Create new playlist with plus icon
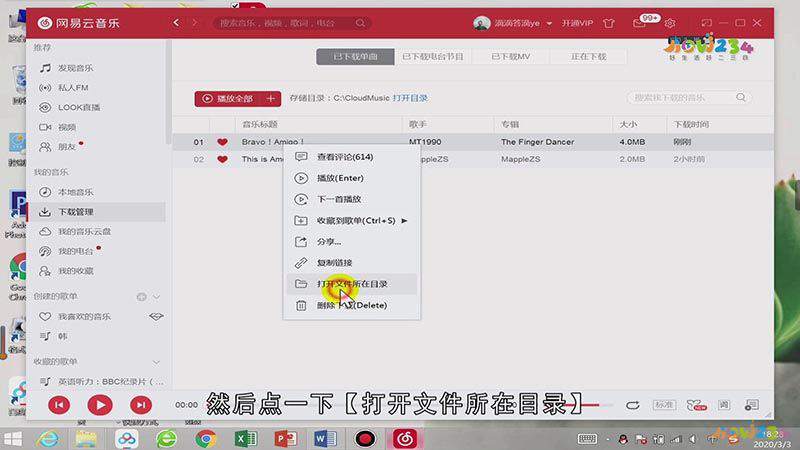Screen dimensions: 800x450 click(141, 296)
